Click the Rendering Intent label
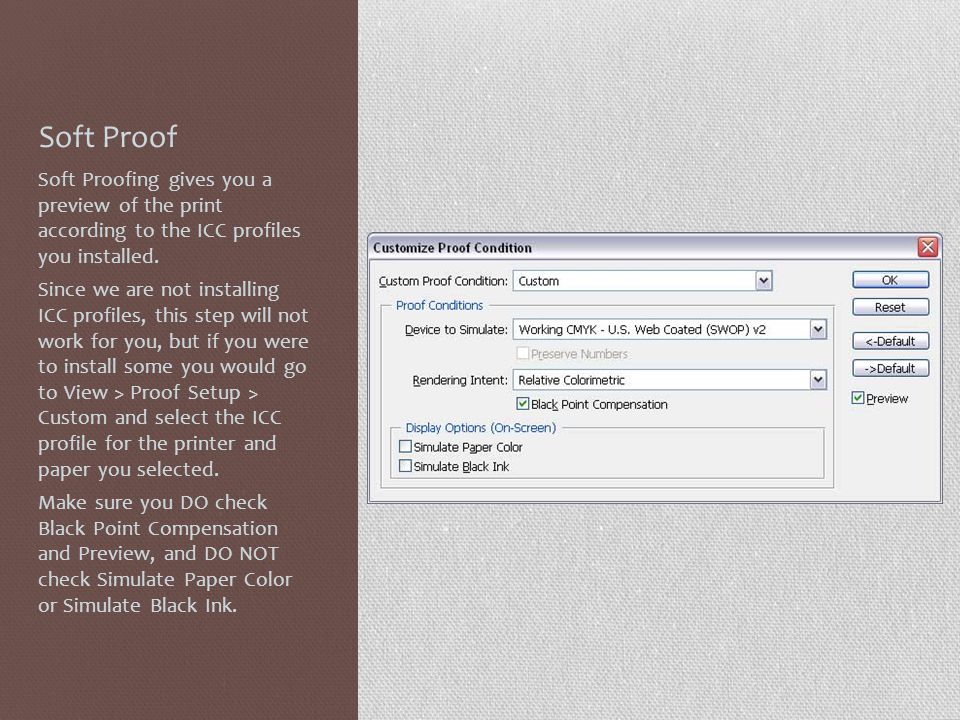 pyautogui.click(x=460, y=380)
